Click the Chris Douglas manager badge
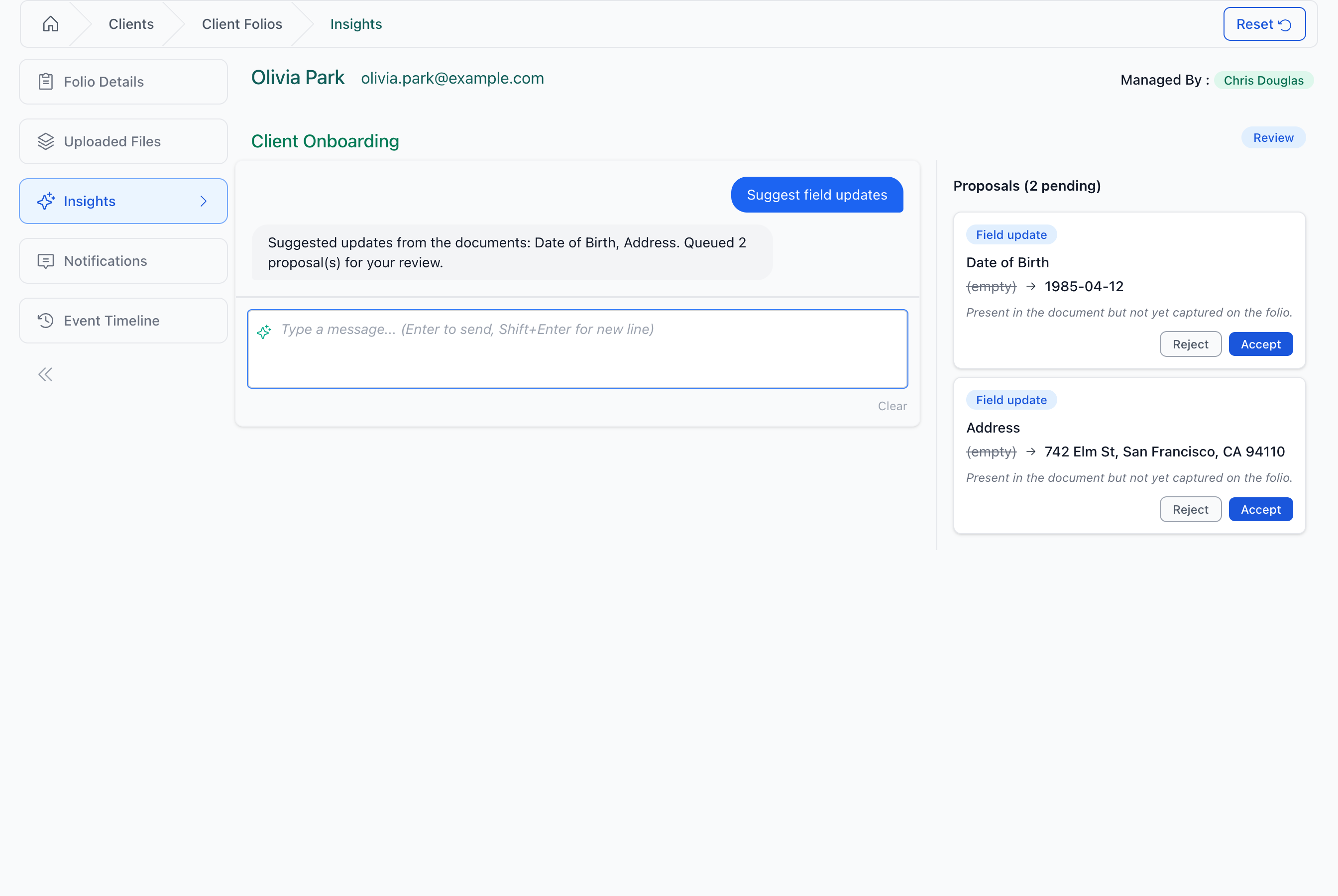Viewport: 1338px width, 896px height. tap(1263, 81)
